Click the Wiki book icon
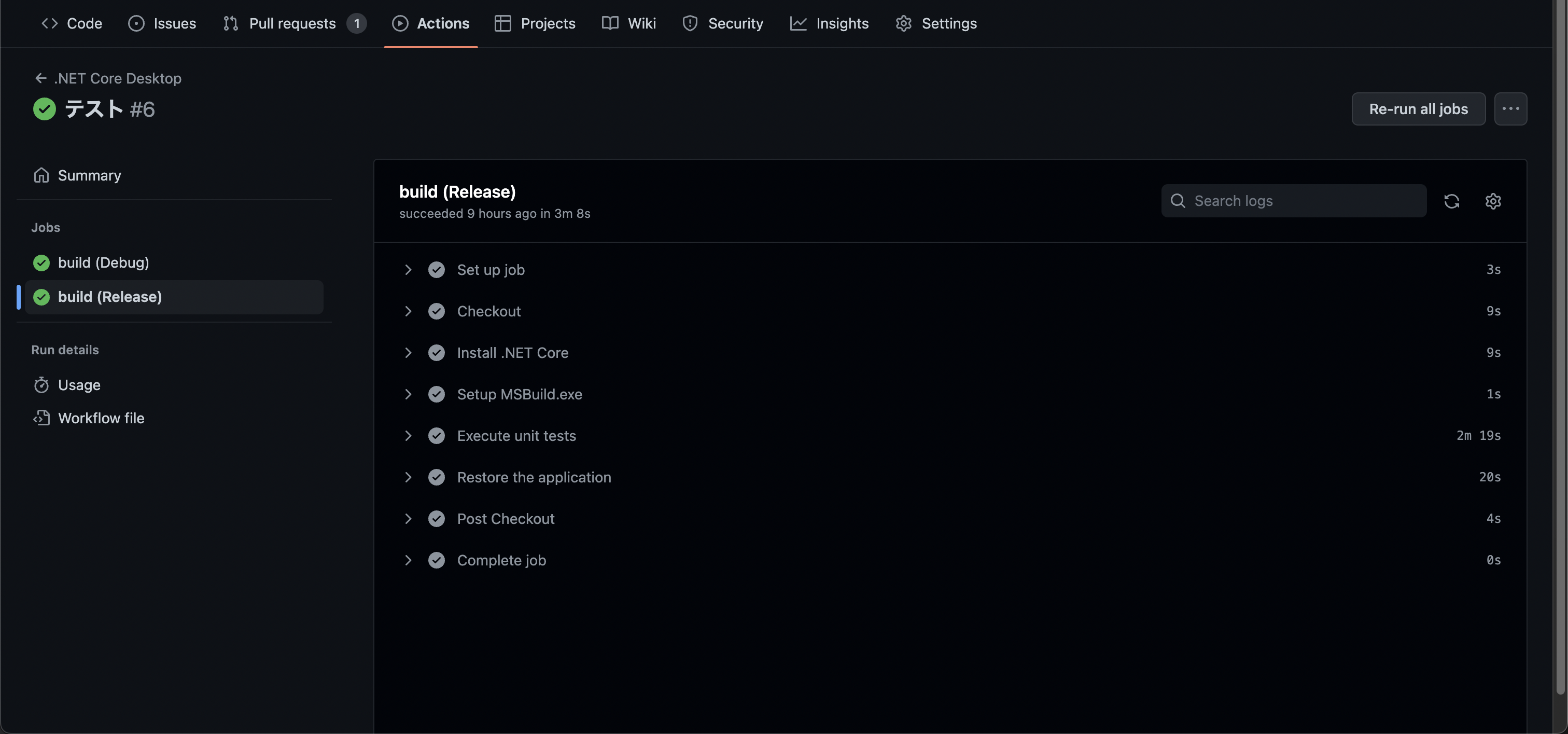This screenshot has width=1568, height=734. (x=609, y=23)
